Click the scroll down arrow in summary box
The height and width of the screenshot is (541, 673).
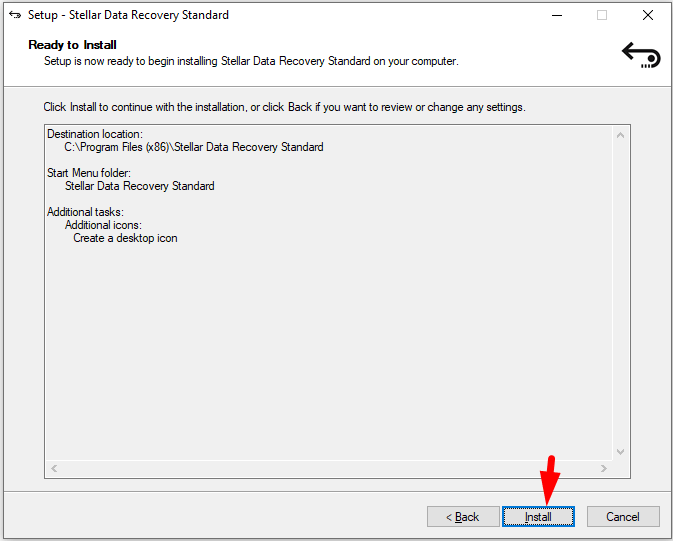620,452
